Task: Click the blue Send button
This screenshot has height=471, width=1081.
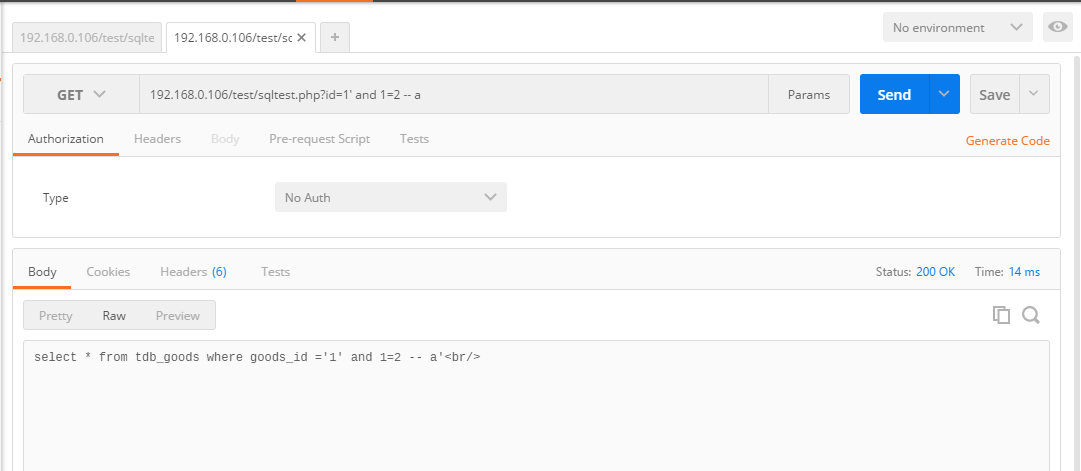Action: (894, 94)
